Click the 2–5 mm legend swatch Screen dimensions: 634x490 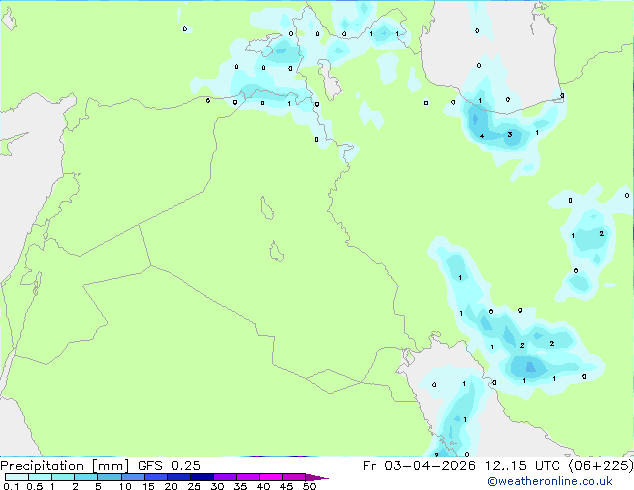coord(86,477)
